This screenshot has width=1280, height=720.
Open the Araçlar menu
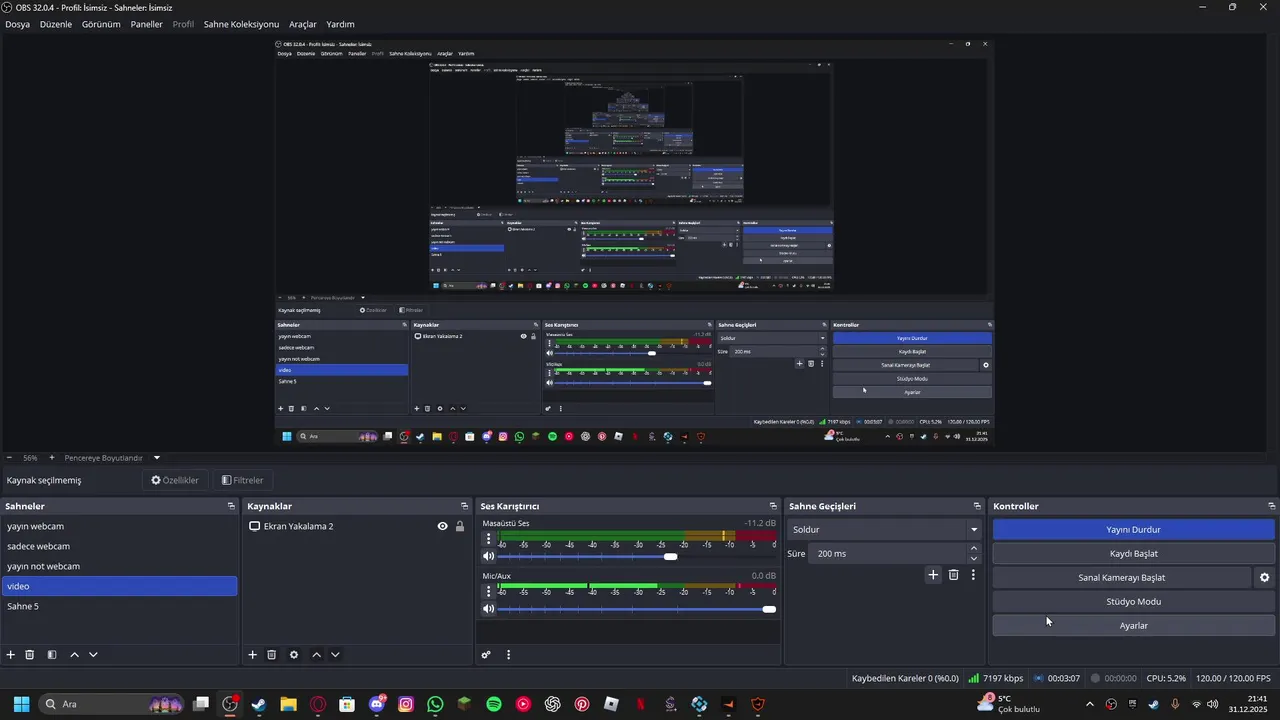click(x=303, y=24)
